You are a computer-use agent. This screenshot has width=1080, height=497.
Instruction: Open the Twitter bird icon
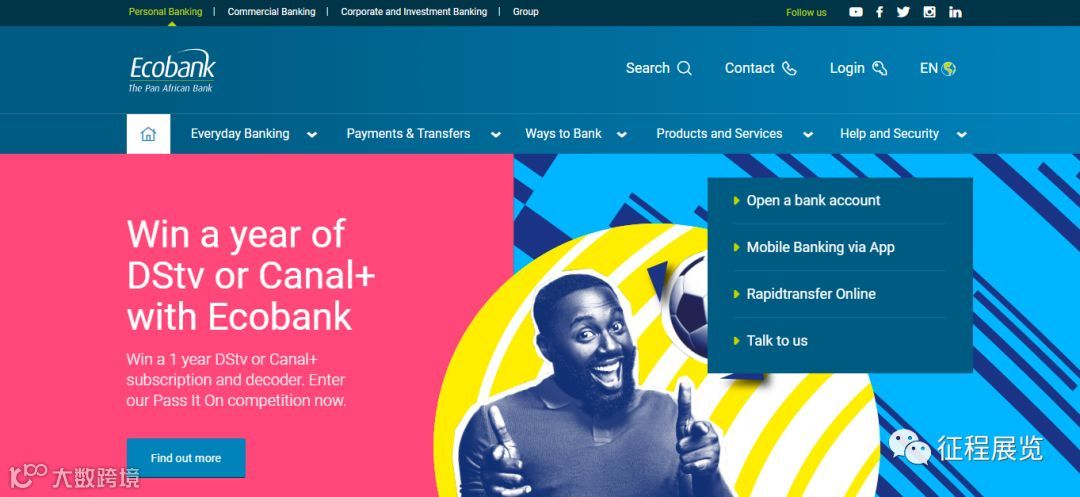tap(903, 12)
